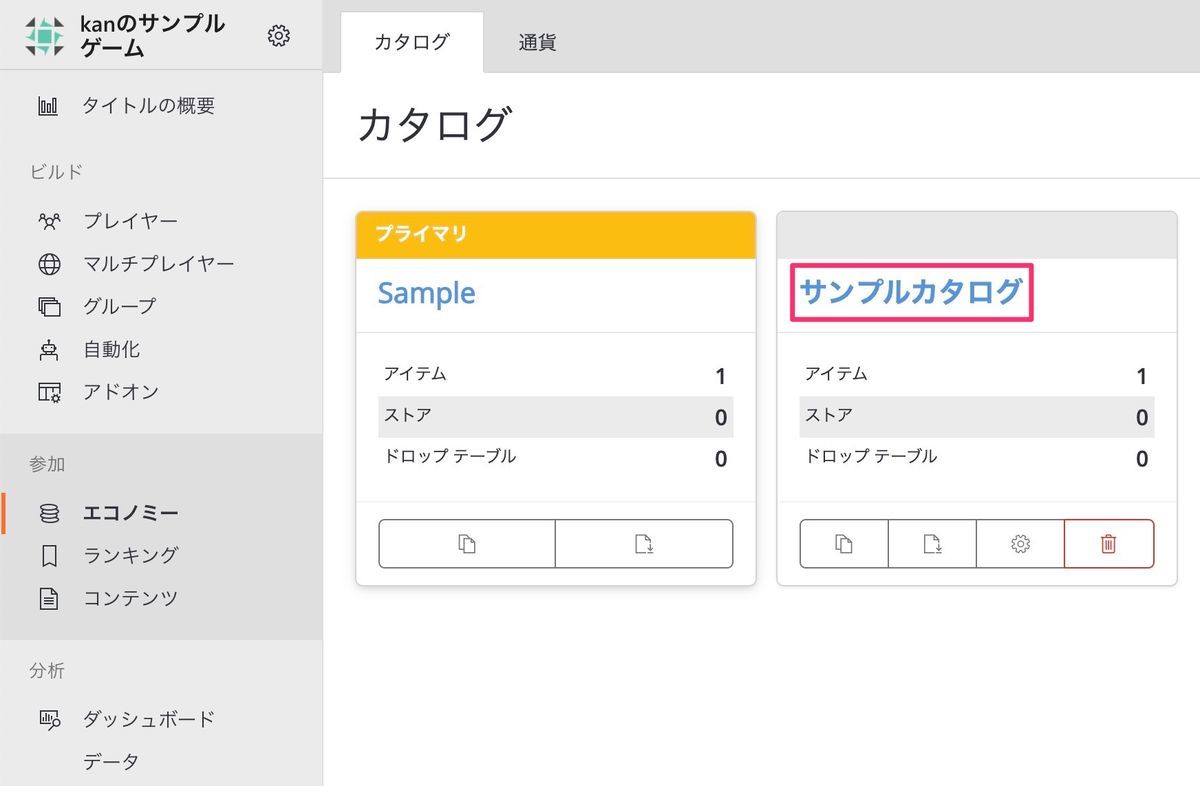Select the タイトルの概要 chart icon
The image size is (1200, 786).
[x=45, y=105]
